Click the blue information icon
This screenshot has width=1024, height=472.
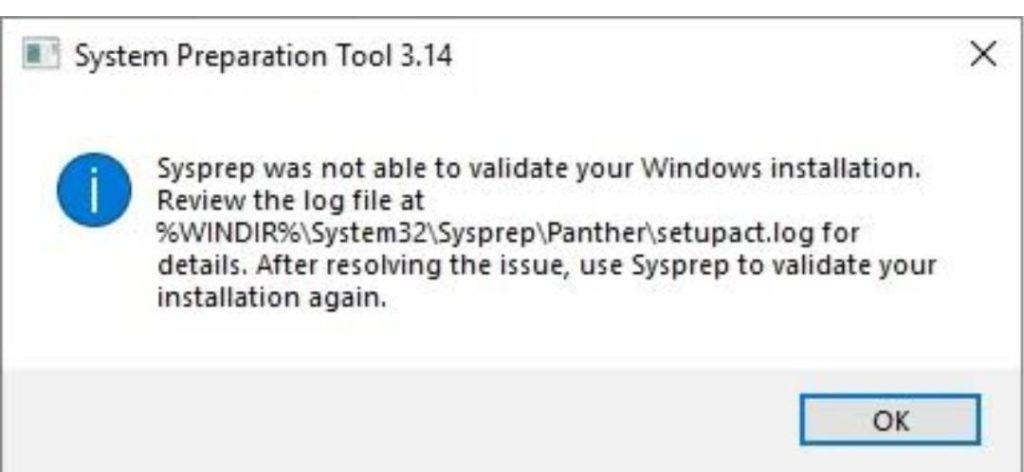coord(93,190)
